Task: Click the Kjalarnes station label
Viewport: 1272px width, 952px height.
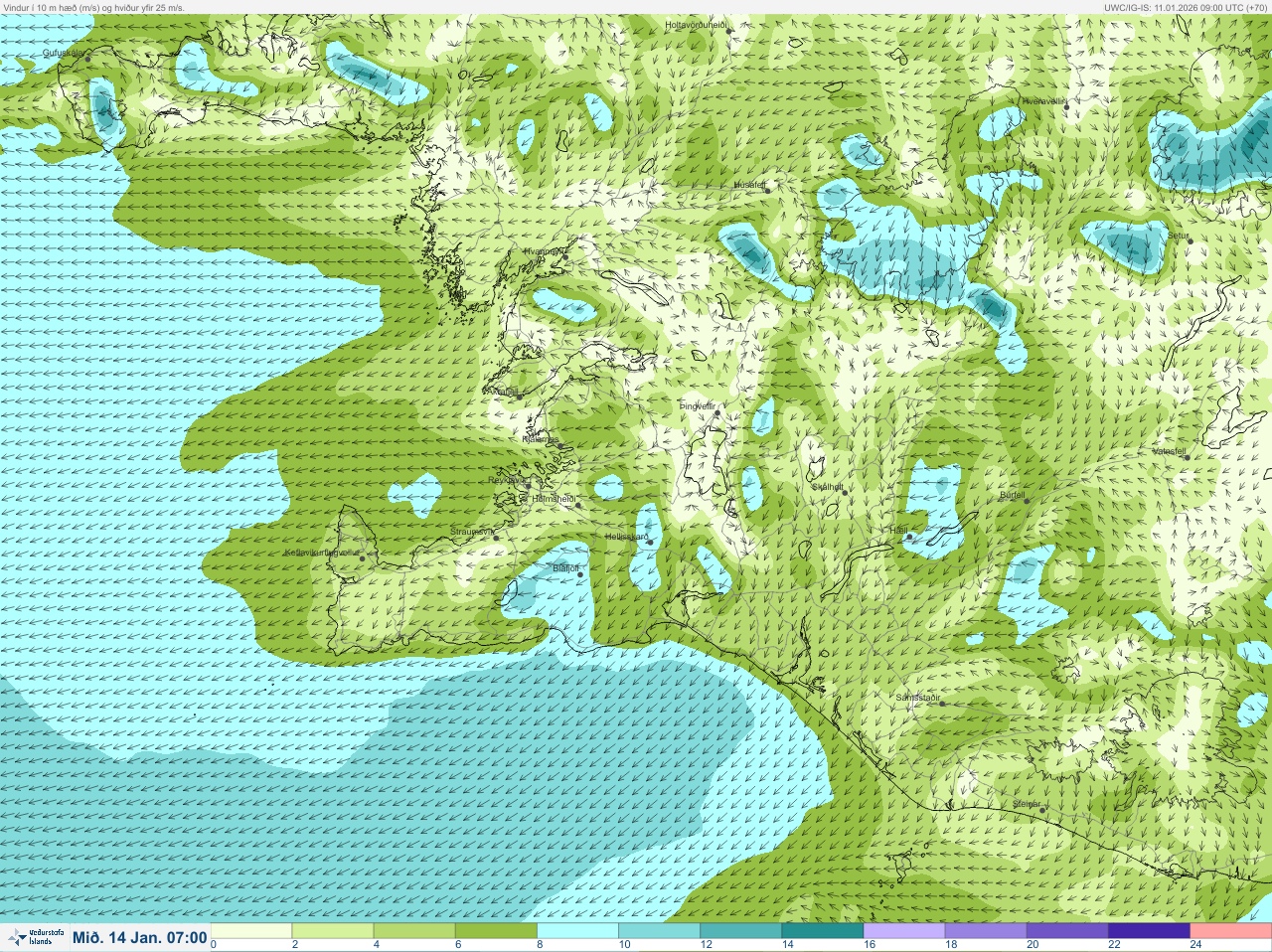Action: [x=542, y=438]
